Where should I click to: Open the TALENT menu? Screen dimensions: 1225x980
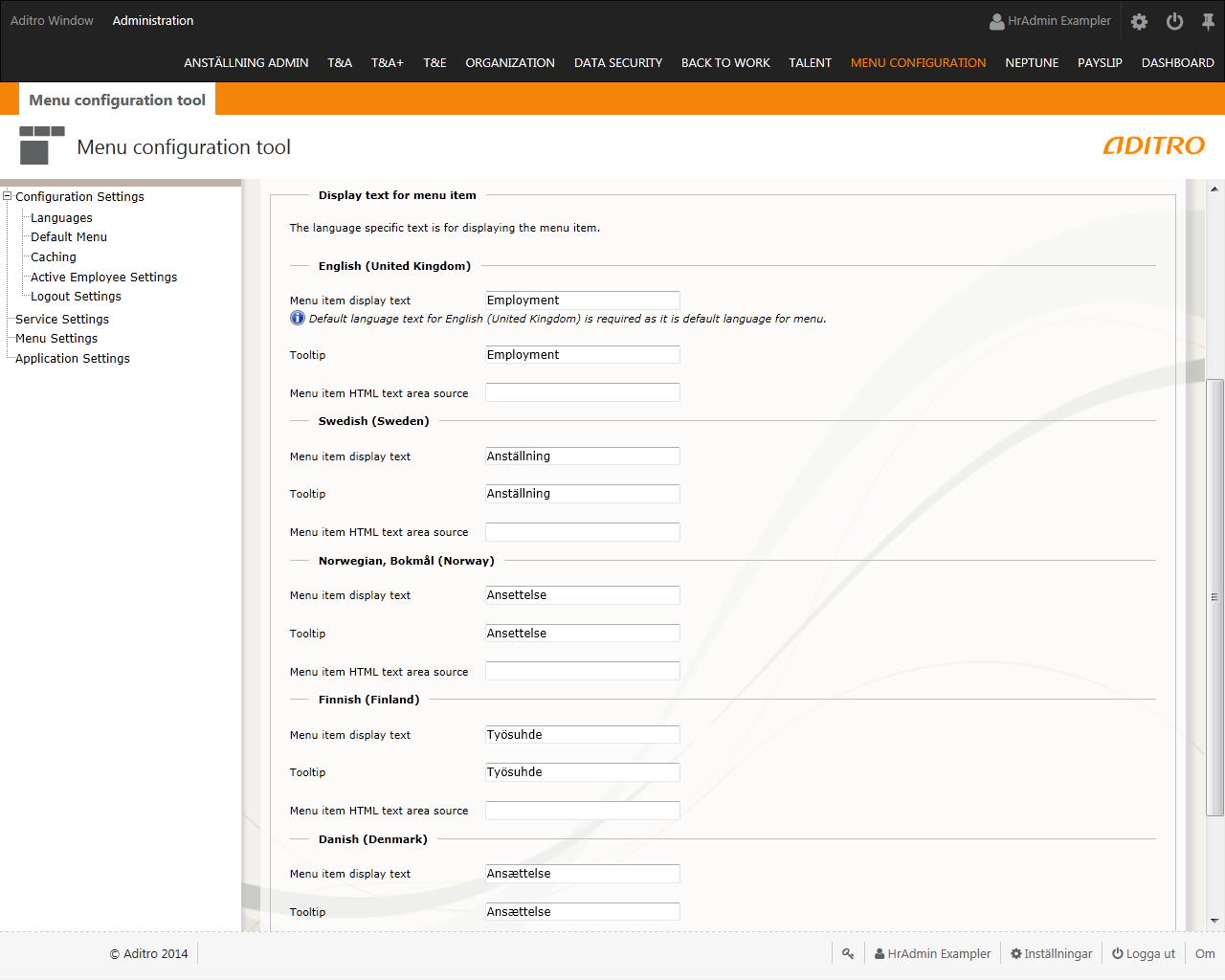click(810, 63)
